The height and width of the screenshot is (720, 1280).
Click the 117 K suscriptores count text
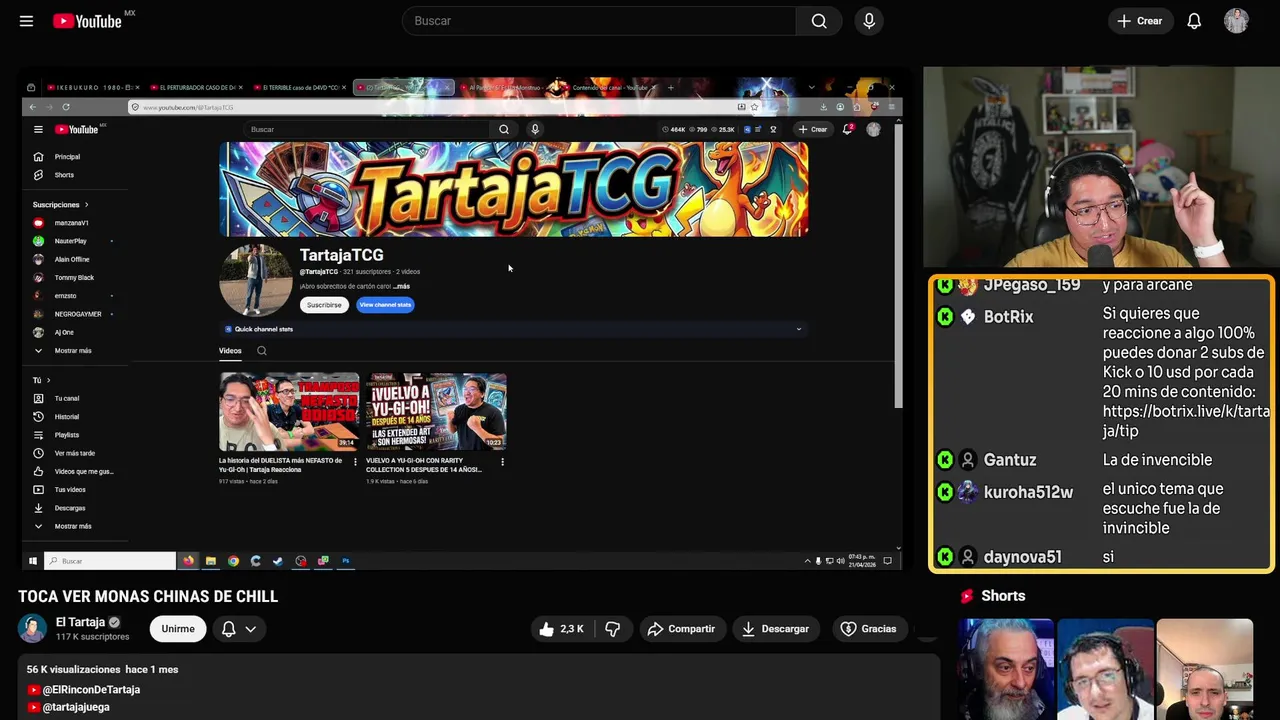[x=92, y=637]
